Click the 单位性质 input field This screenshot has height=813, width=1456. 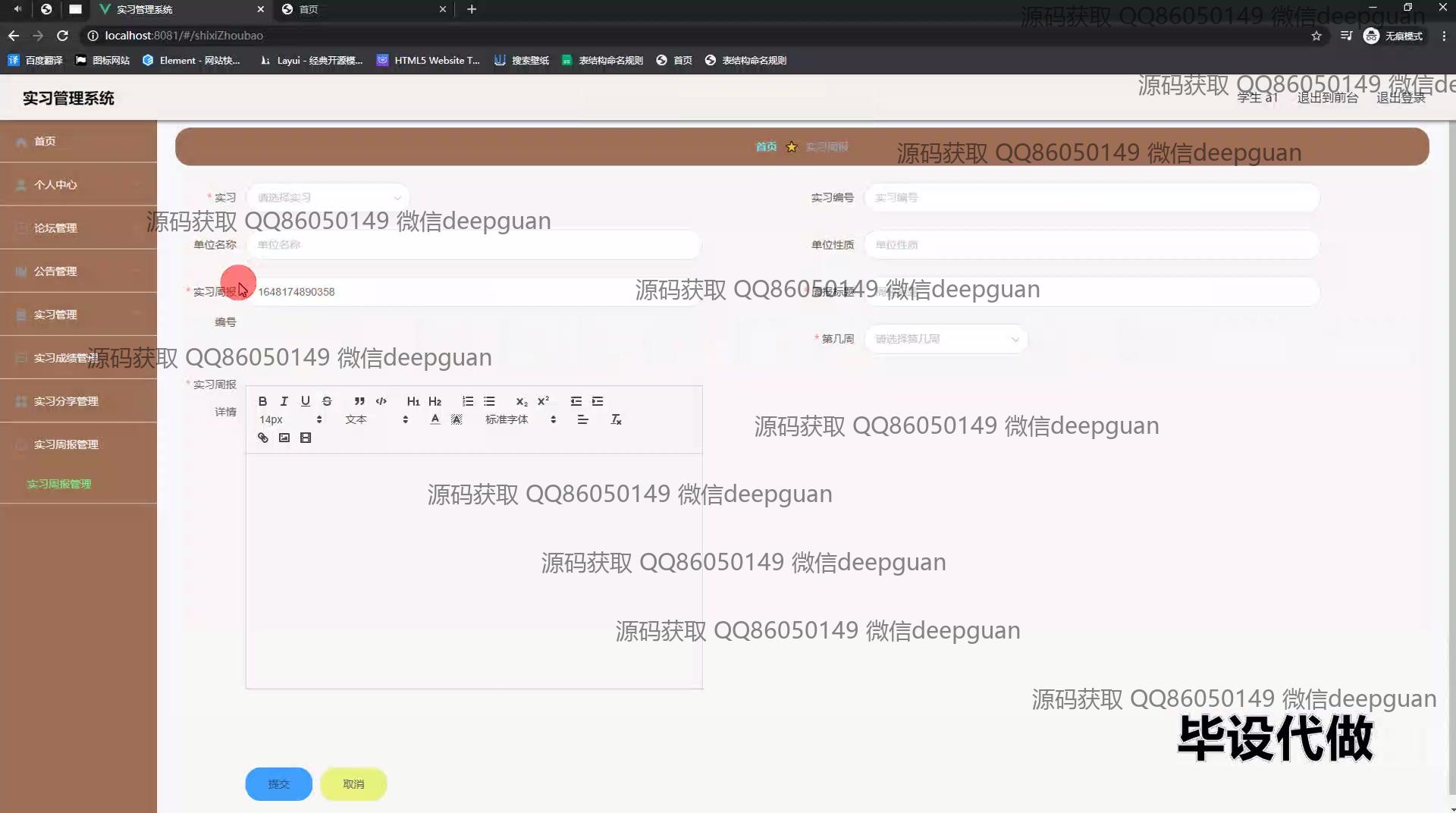click(1092, 245)
